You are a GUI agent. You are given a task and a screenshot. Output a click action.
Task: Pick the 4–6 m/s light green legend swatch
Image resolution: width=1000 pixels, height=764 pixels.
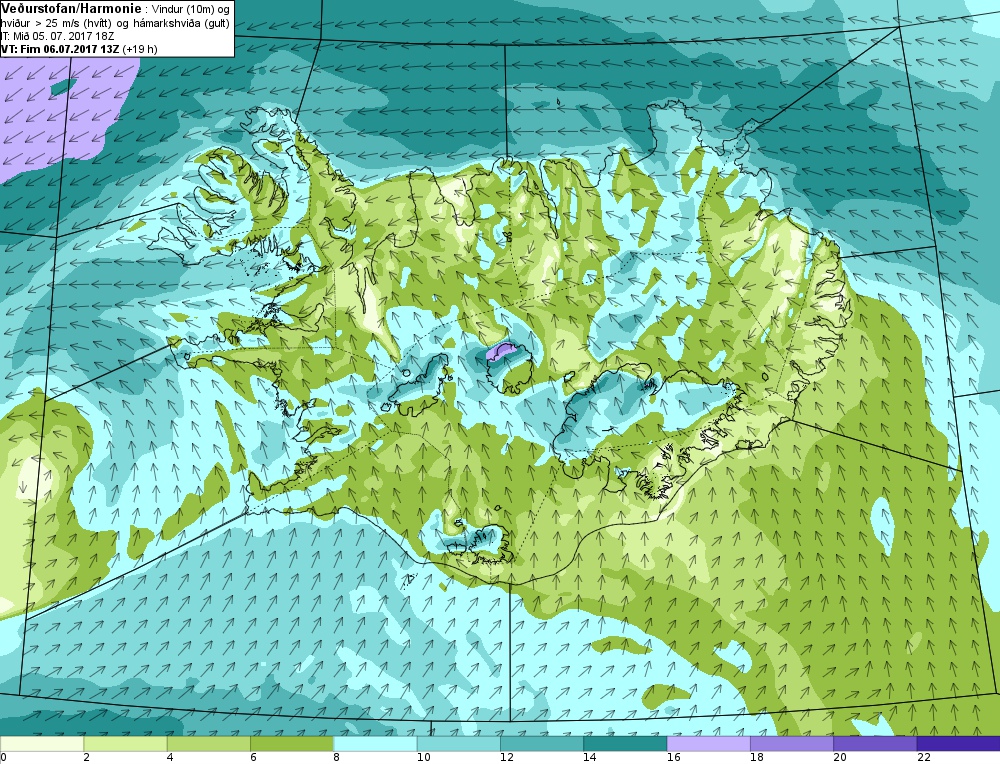coord(209,744)
